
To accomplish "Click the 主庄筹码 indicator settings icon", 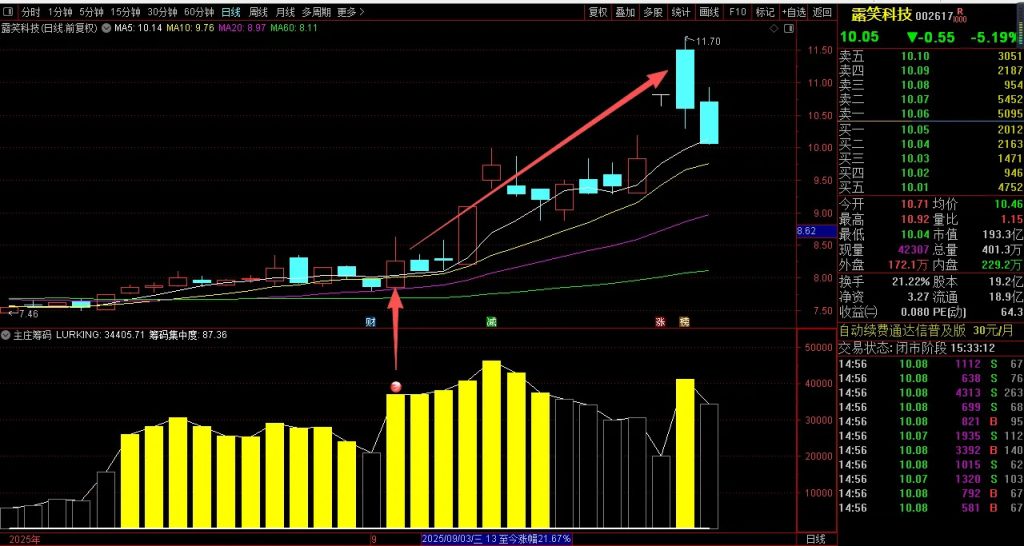I will tap(6, 335).
